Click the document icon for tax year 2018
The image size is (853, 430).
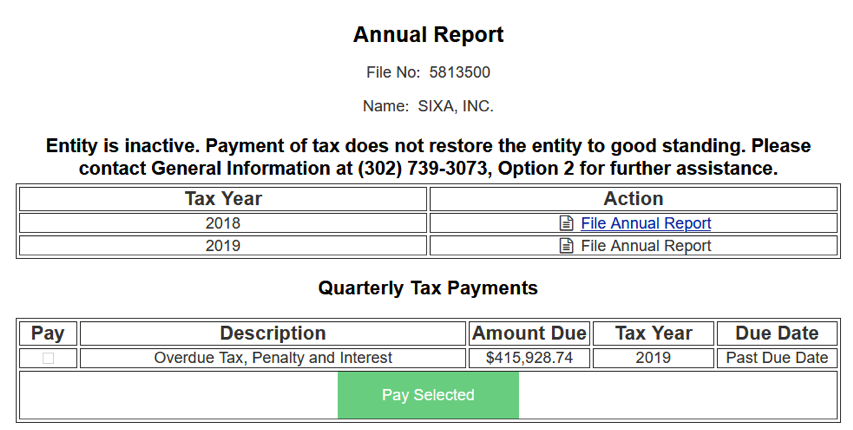click(566, 224)
